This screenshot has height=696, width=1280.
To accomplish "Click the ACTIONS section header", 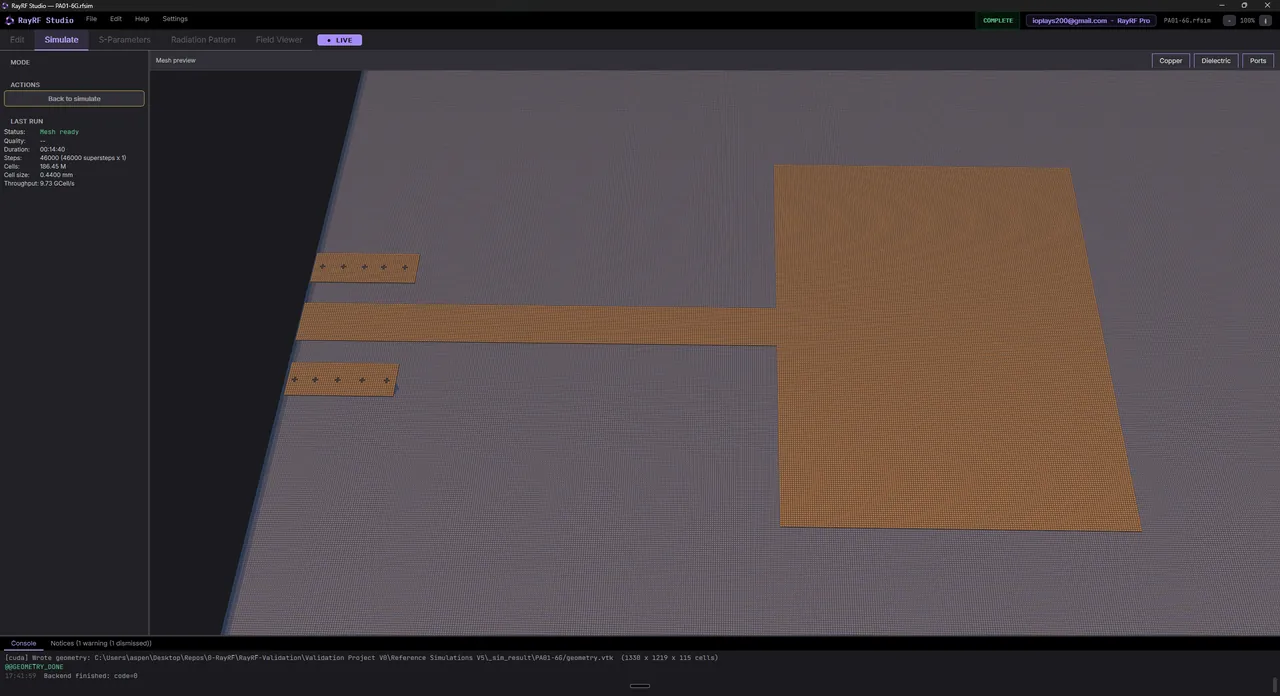I will point(25,85).
